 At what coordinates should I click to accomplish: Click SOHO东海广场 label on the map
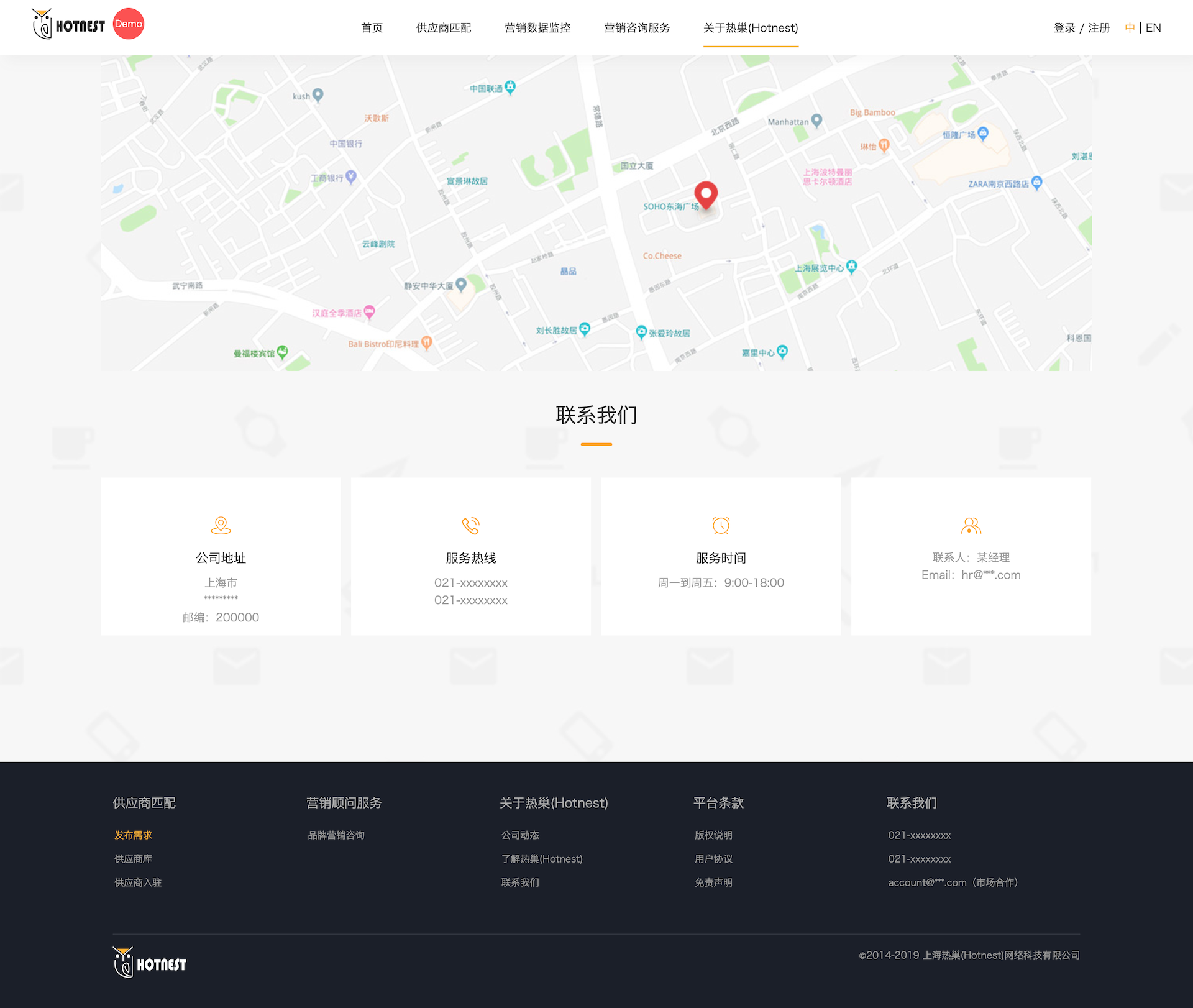coord(670,207)
